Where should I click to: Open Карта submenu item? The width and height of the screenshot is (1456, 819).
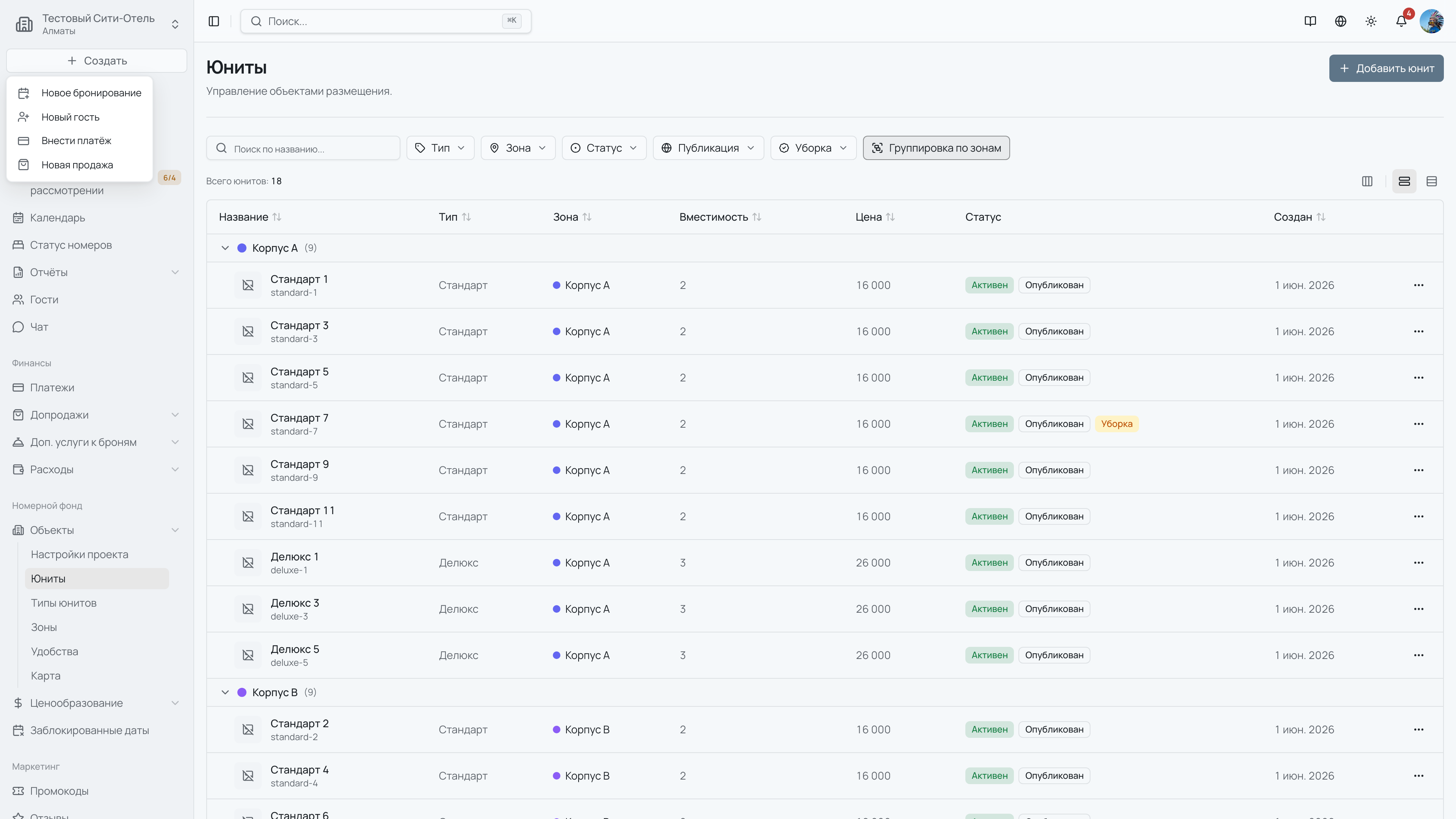point(97,676)
